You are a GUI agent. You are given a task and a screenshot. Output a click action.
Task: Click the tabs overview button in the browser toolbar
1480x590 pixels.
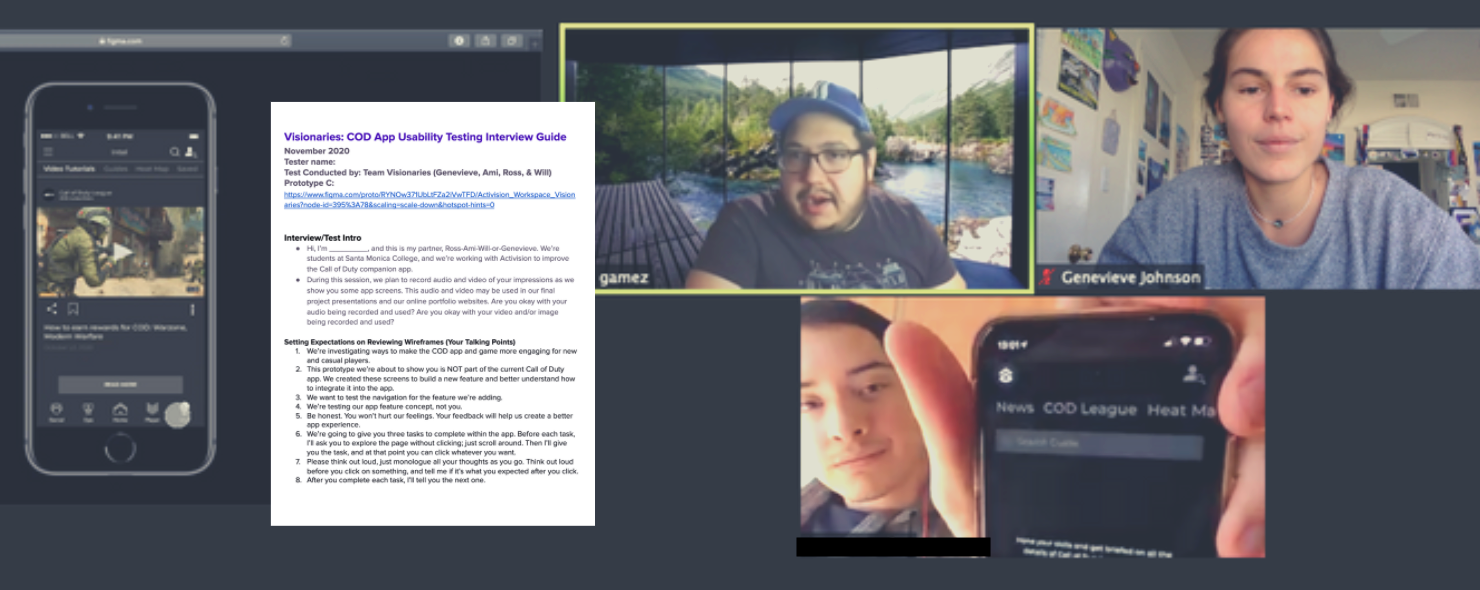pyautogui.click(x=511, y=41)
